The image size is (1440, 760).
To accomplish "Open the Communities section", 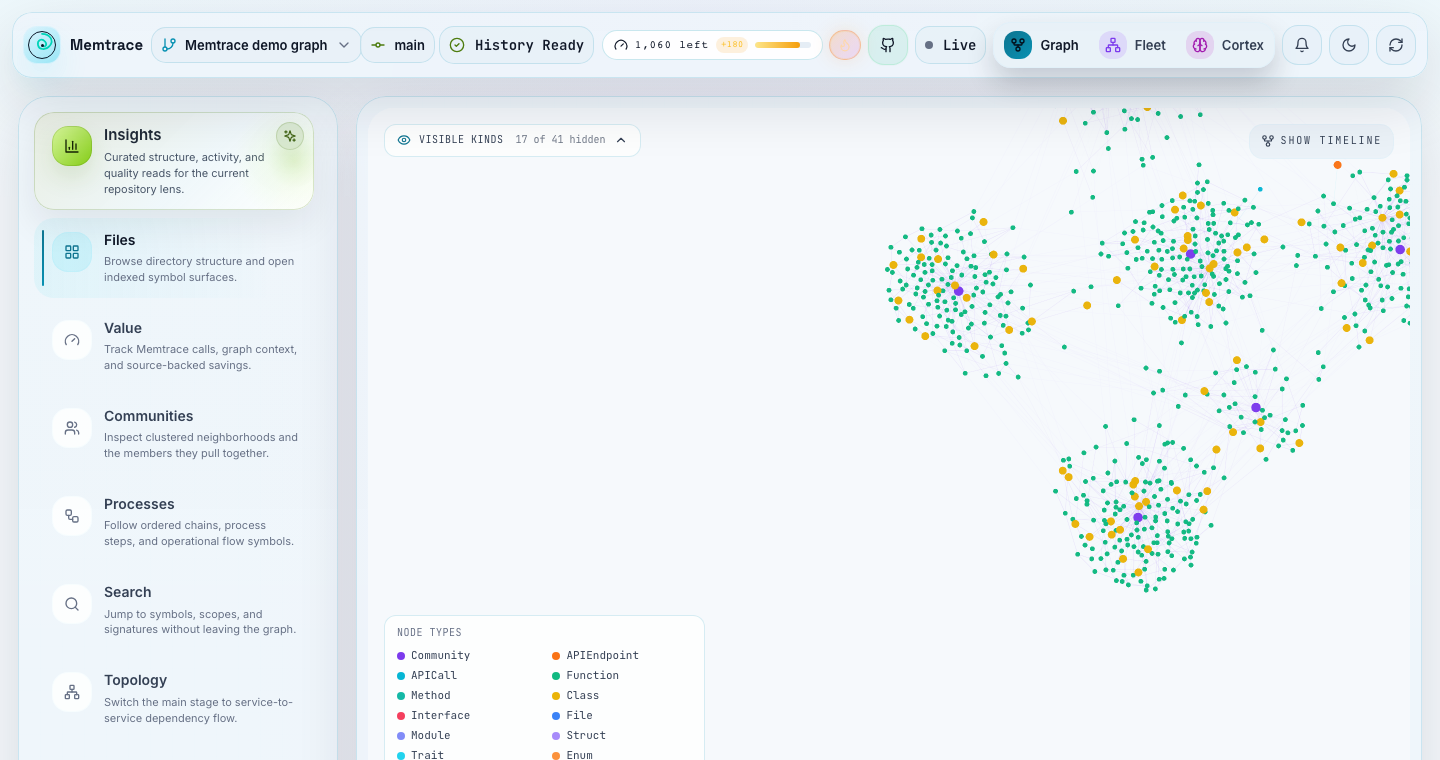I will tap(174, 434).
